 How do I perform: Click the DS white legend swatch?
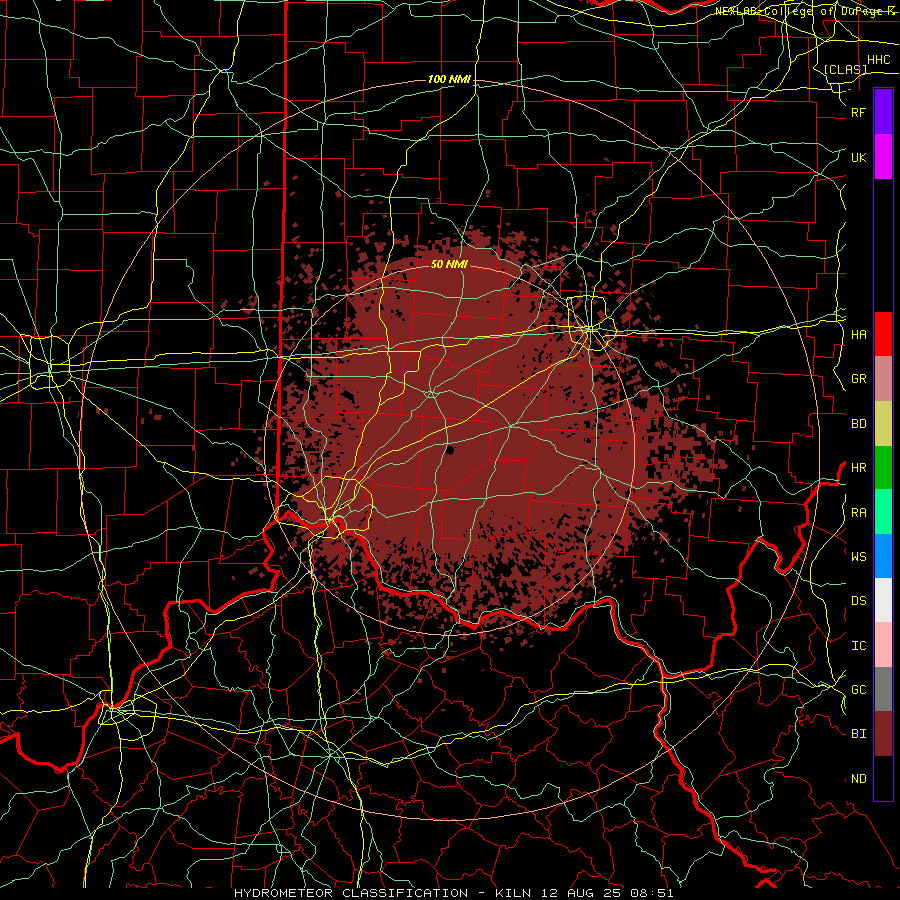[x=883, y=600]
